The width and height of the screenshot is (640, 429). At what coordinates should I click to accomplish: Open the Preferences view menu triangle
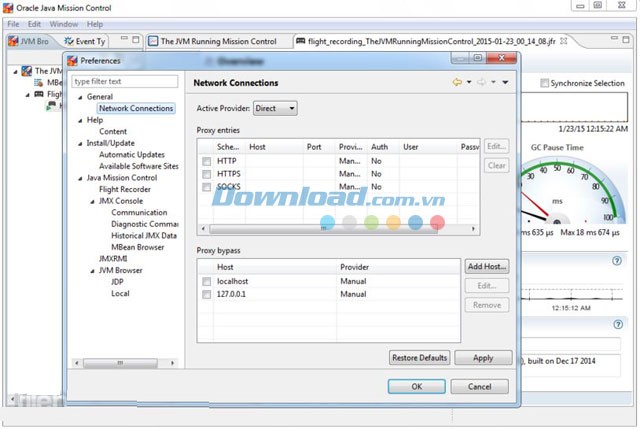[506, 82]
